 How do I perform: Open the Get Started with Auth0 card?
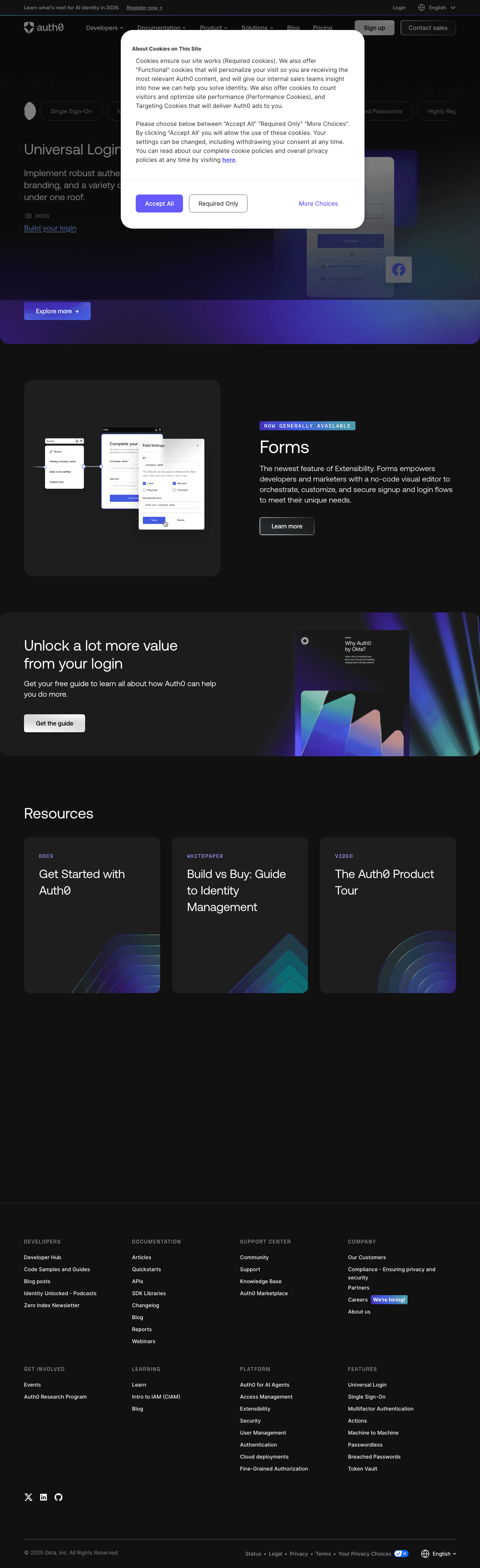pyautogui.click(x=92, y=915)
